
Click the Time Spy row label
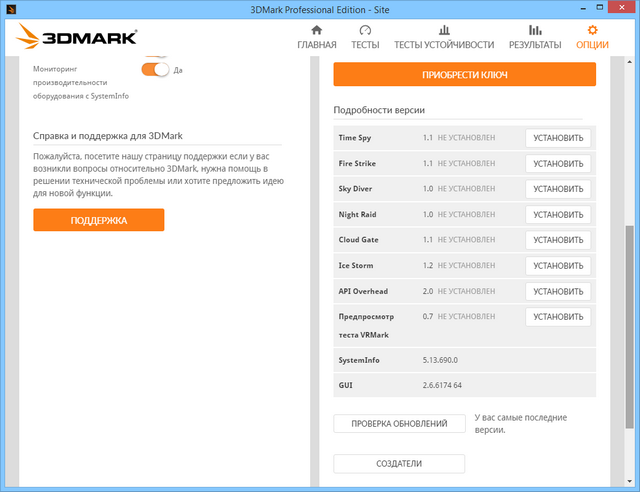355,138
